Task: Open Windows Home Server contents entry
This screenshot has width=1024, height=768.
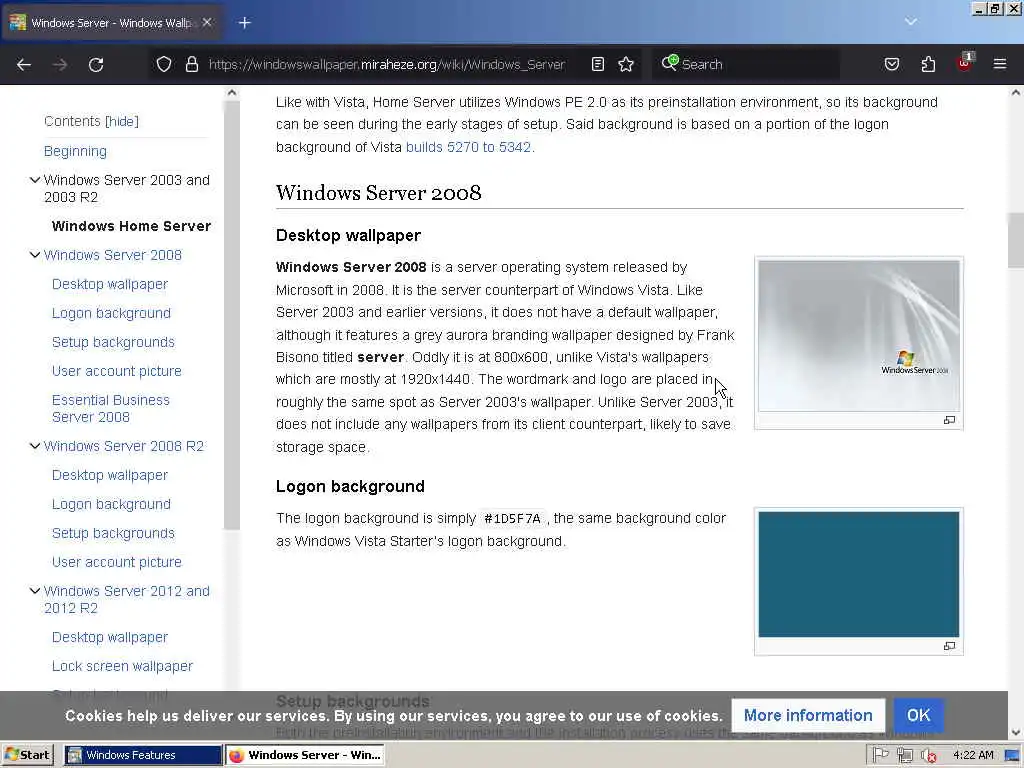Action: click(131, 226)
